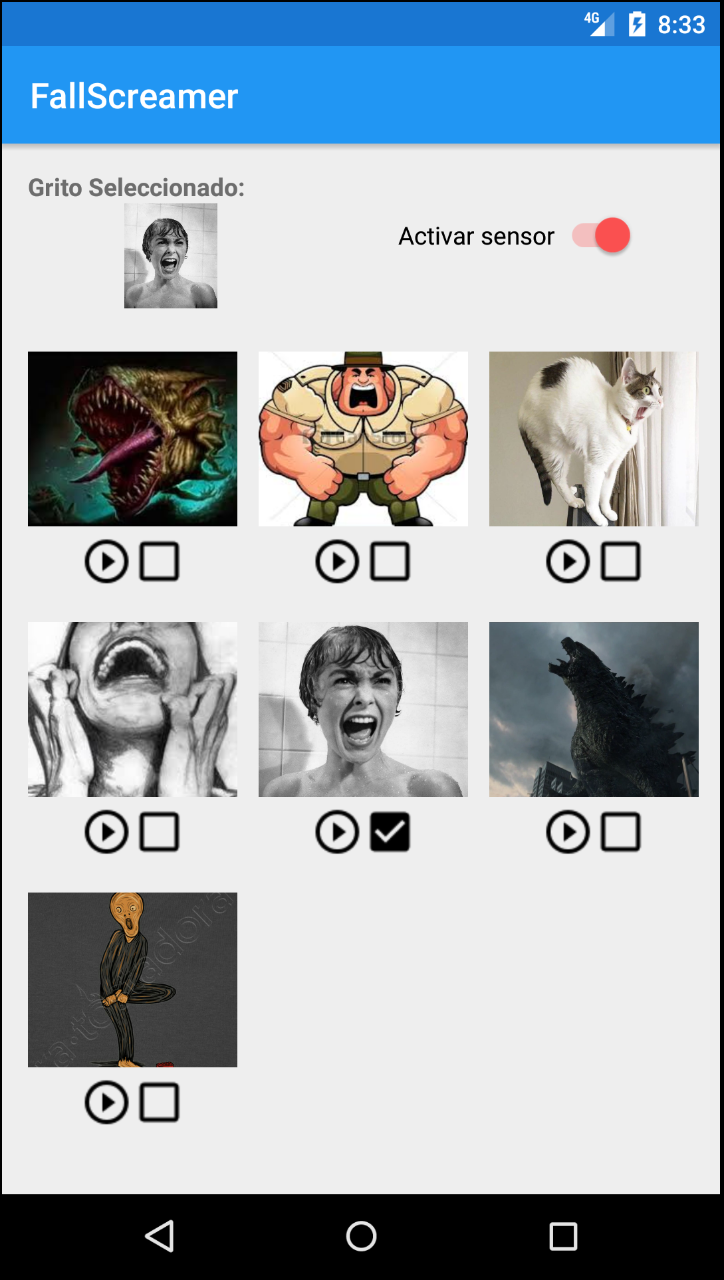Uncheck the shower scene woman scream
This screenshot has width=724, height=1280.
click(x=390, y=832)
